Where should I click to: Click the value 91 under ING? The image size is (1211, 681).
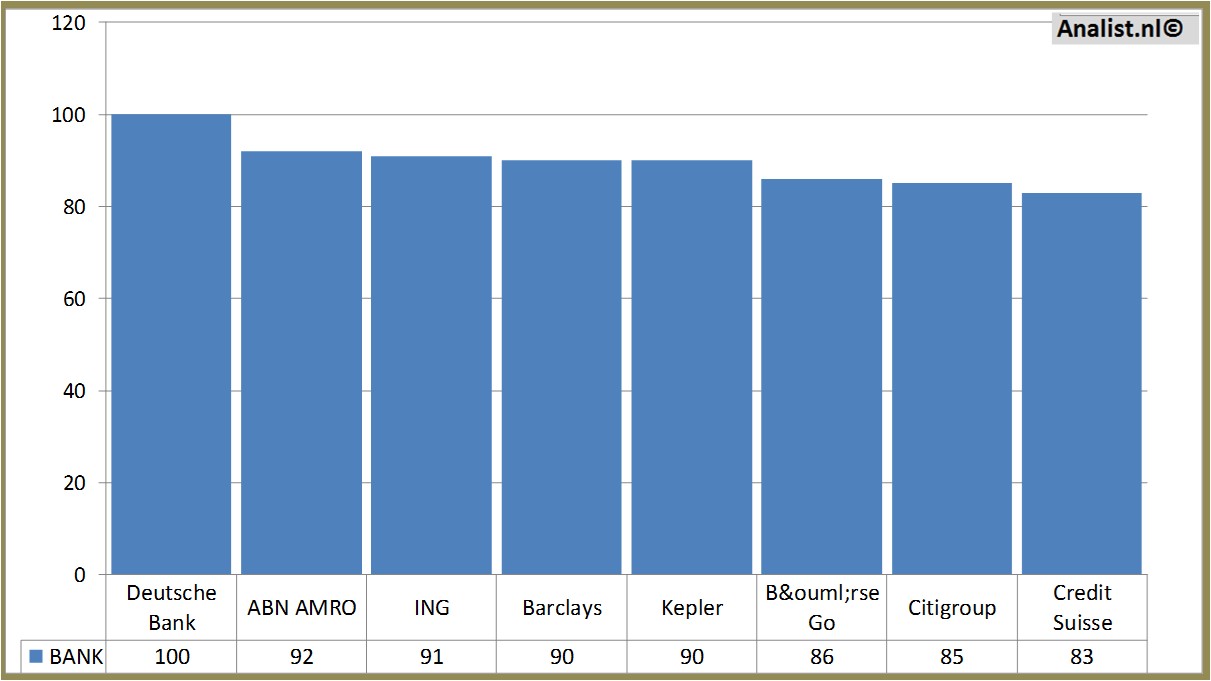pos(431,657)
